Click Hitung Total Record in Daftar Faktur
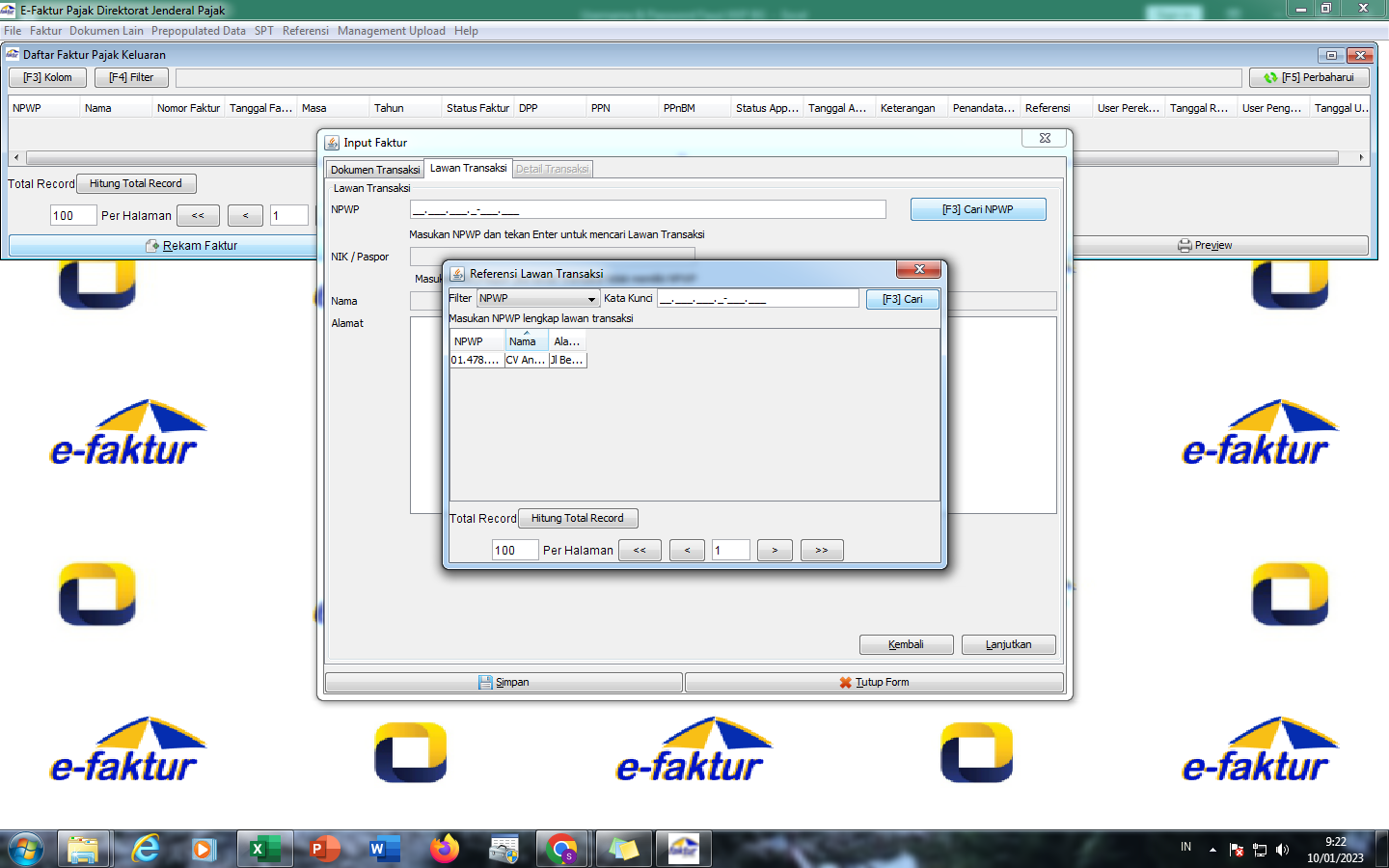1389x868 pixels. click(x=136, y=183)
